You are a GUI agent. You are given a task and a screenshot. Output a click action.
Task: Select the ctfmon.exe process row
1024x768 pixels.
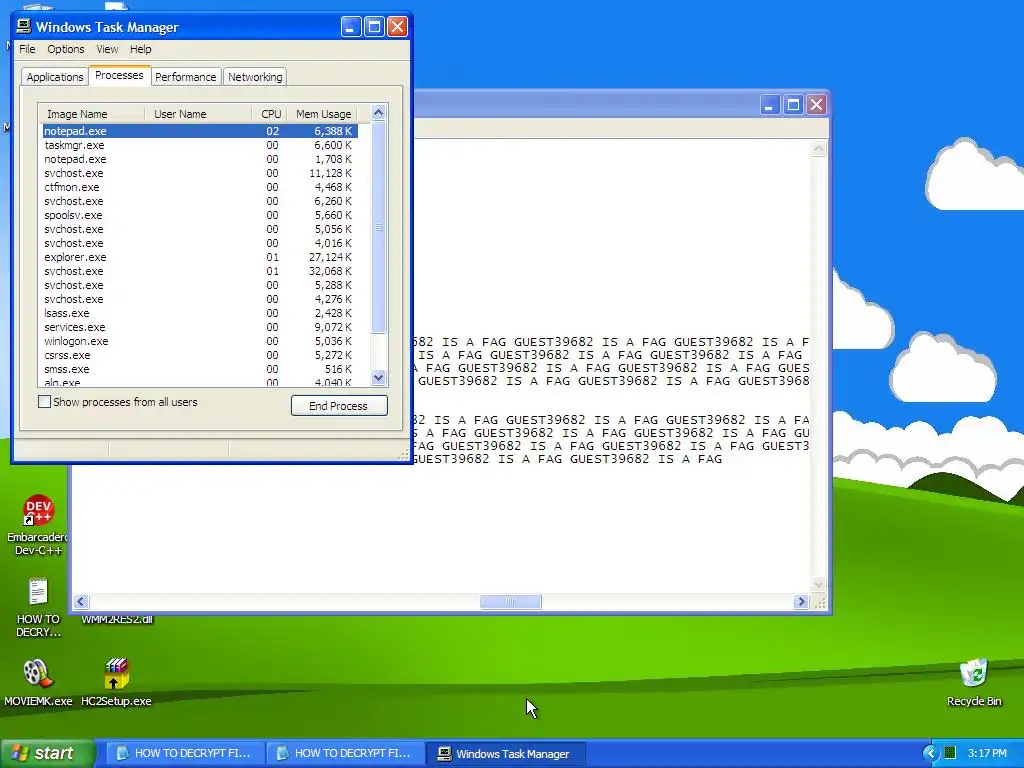click(x=200, y=187)
